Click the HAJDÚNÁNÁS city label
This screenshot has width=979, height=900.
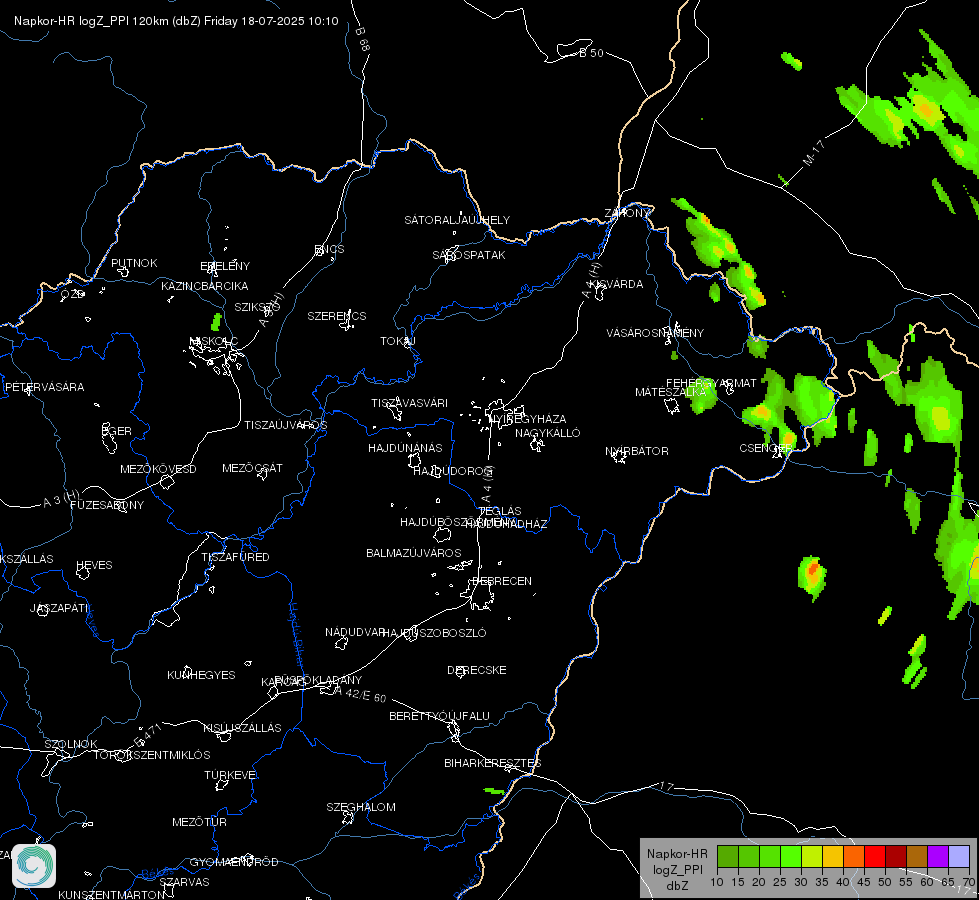click(405, 448)
